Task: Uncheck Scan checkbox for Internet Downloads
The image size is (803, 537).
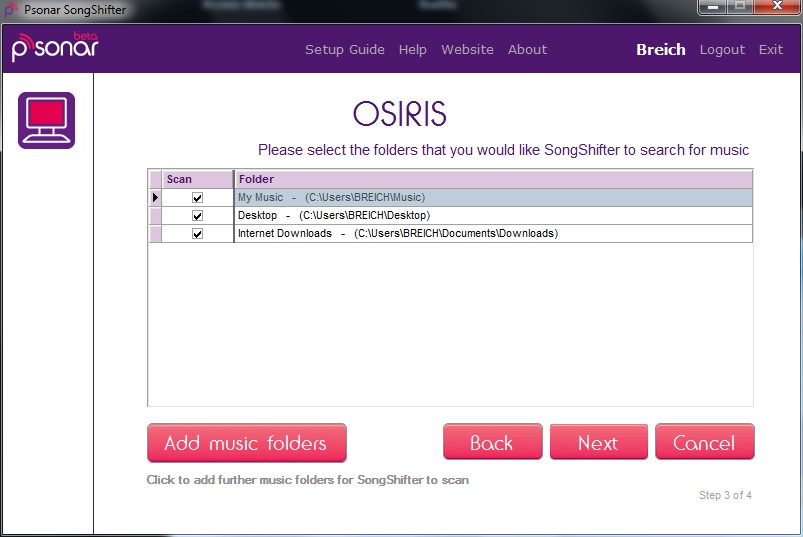Action: (x=197, y=233)
